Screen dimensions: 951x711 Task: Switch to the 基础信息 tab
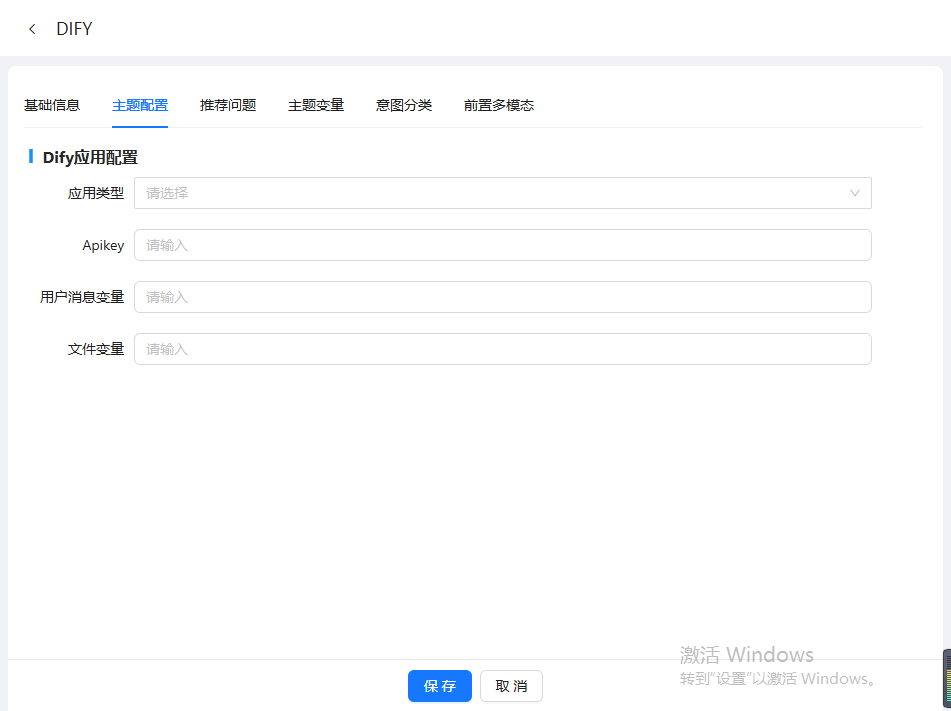[52, 105]
